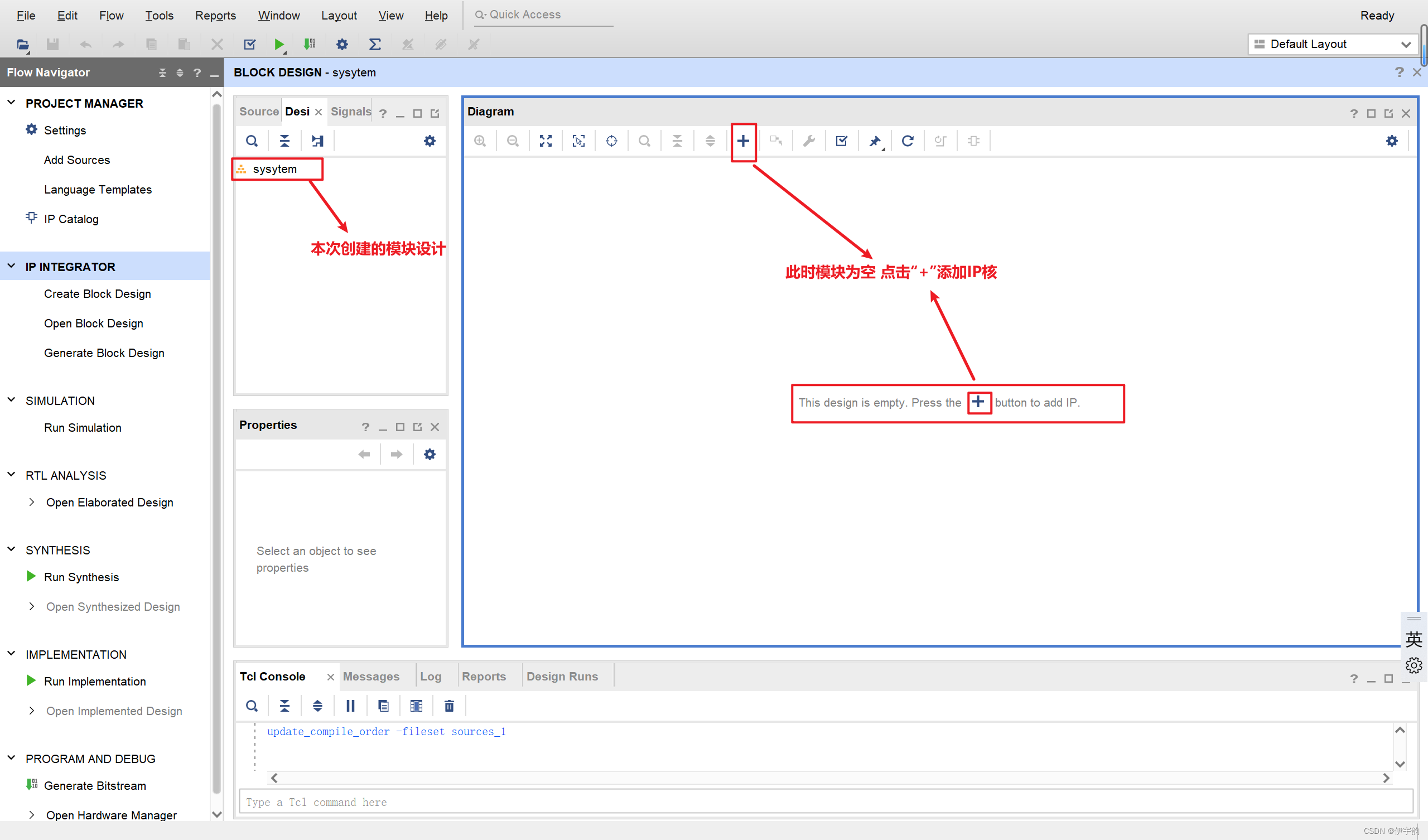Image resolution: width=1428 pixels, height=840 pixels.
Task: Click the column view icon in Tcl Console
Action: tap(416, 706)
